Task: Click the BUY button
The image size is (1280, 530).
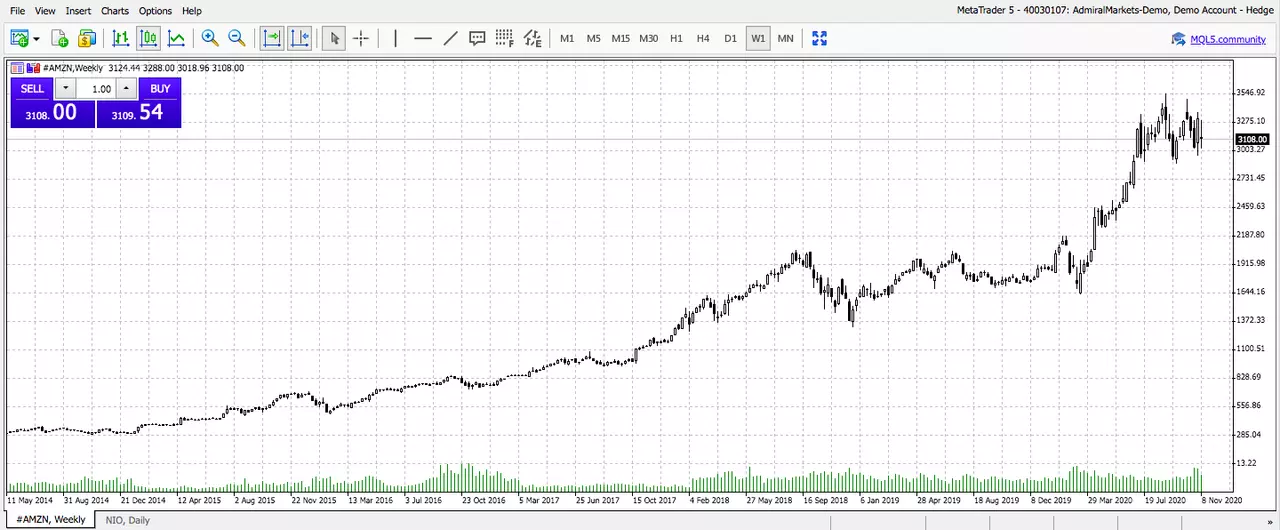Action: point(160,88)
